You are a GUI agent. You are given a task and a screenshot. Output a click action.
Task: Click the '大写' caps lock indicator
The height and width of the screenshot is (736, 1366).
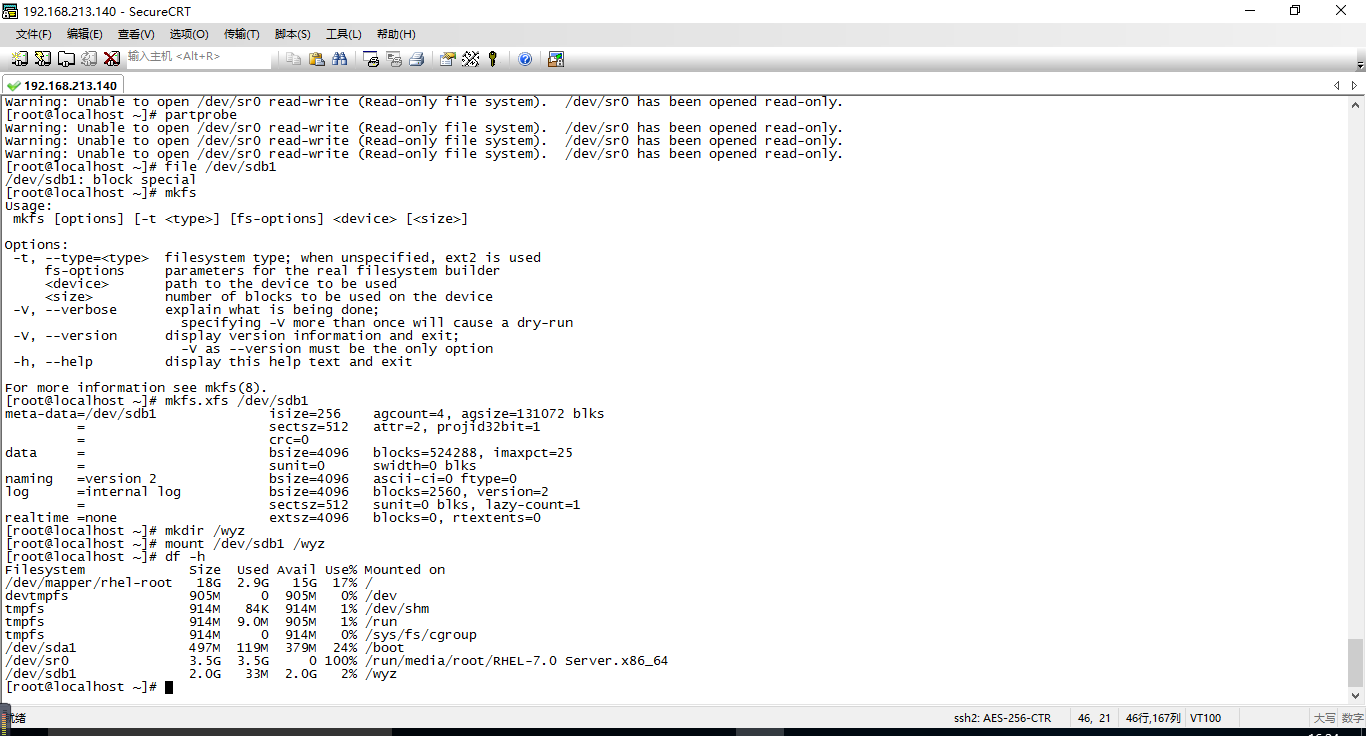coord(1324,718)
